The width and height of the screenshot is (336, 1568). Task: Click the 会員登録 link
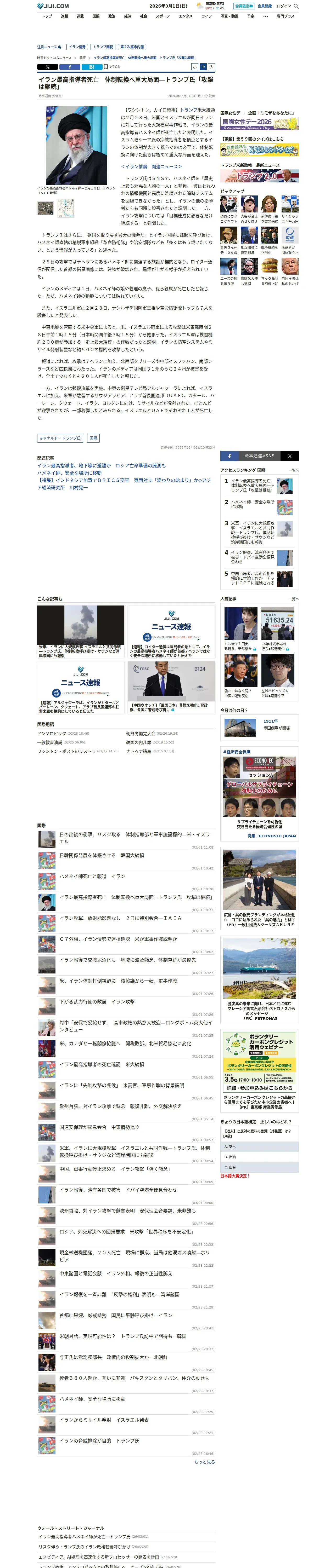click(265, 6)
